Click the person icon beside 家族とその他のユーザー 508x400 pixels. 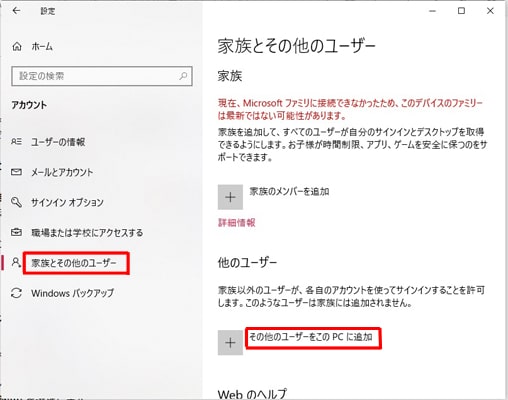click(16, 262)
